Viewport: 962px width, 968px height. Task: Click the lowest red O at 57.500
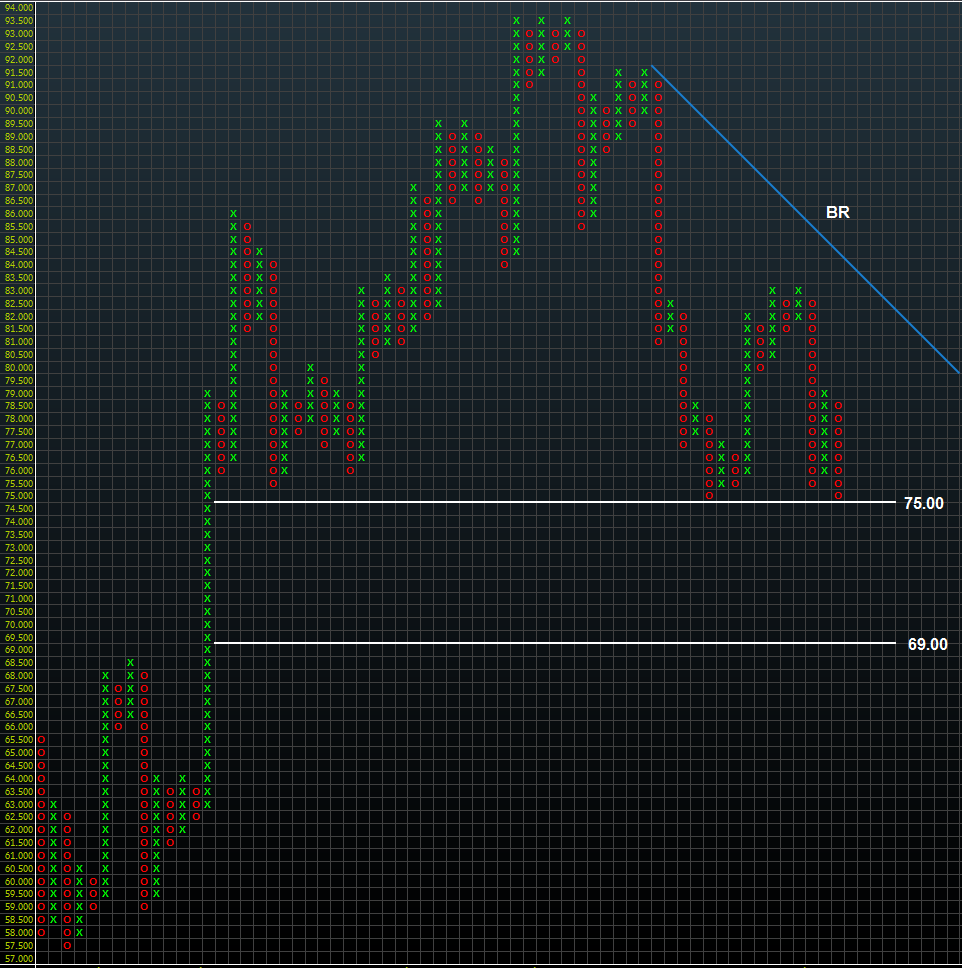click(67, 945)
